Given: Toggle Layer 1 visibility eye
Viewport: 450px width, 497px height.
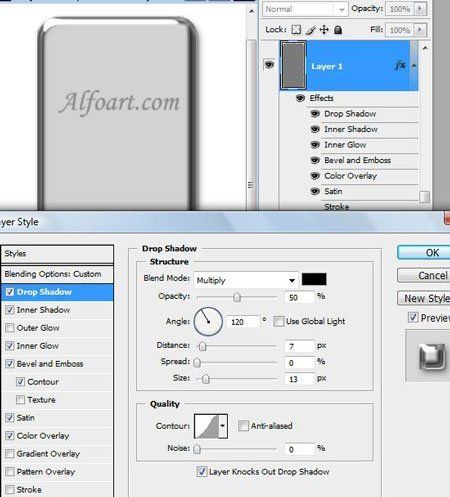Looking at the screenshot, I should [269, 64].
